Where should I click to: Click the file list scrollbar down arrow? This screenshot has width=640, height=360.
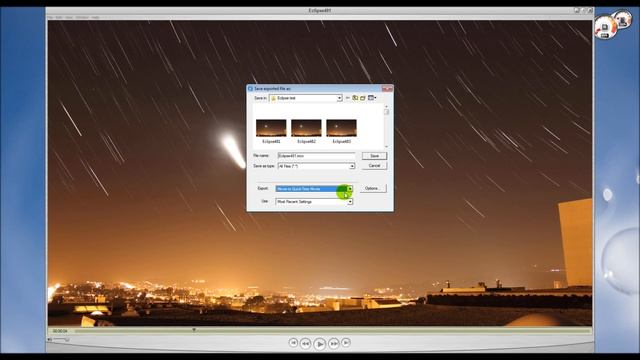coord(386,146)
